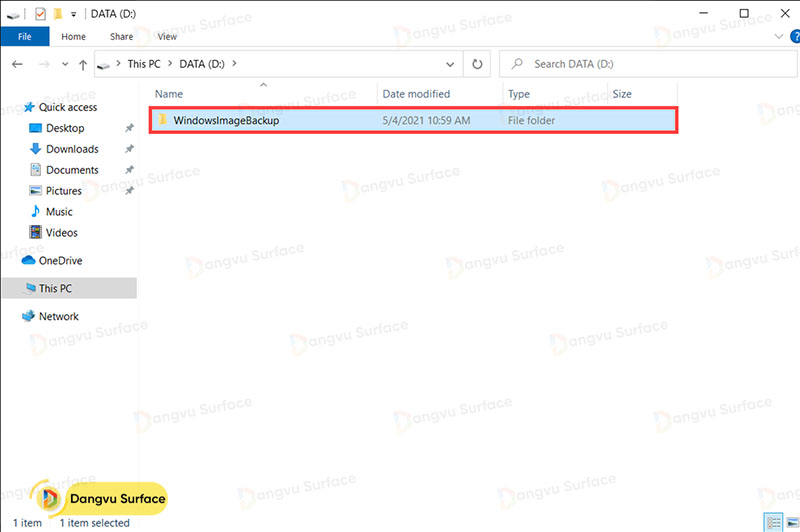Go forward with the right arrow
The width and height of the screenshot is (800, 532).
[x=44, y=64]
